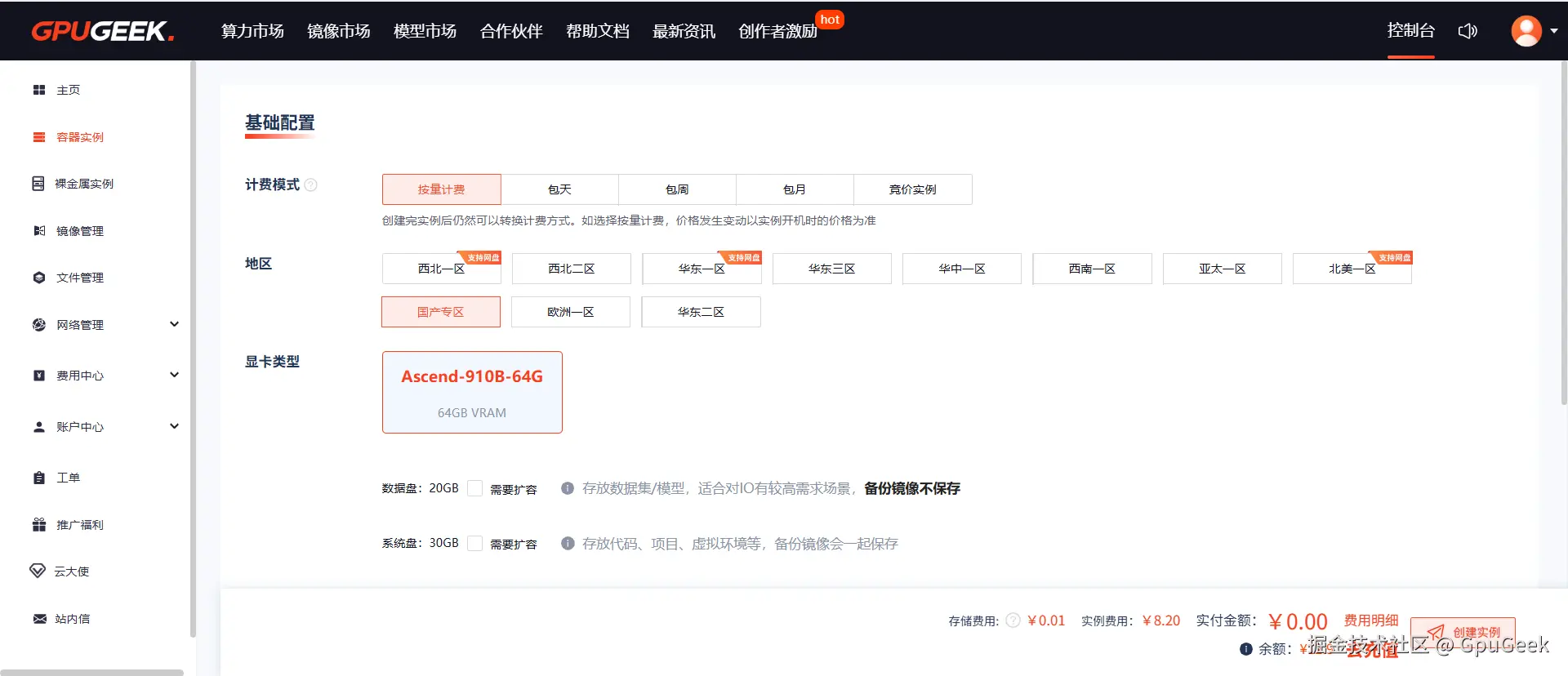Choose the 北美一区 region
1568x676 pixels.
point(1352,269)
